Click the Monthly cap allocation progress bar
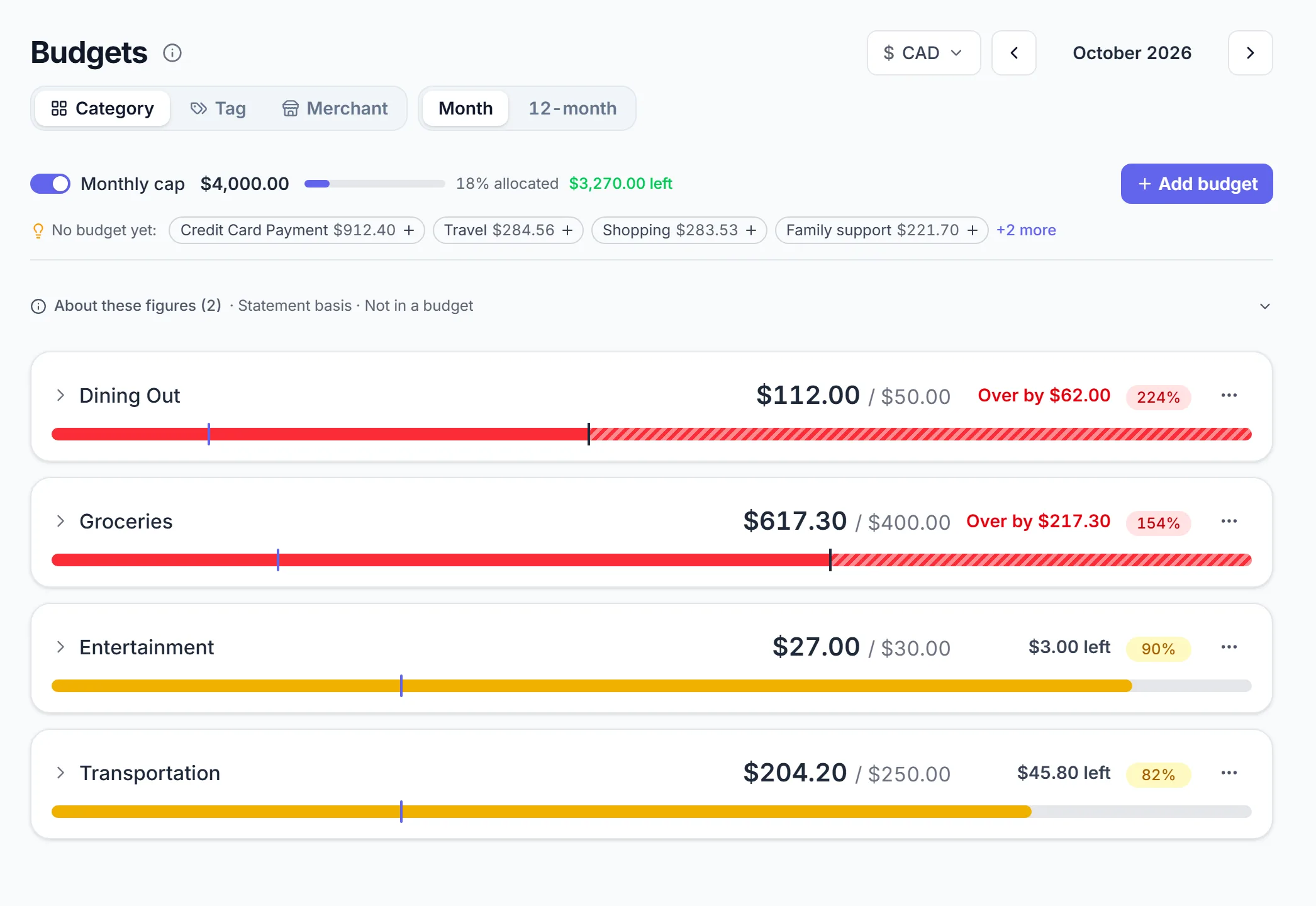1316x906 pixels. point(375,184)
